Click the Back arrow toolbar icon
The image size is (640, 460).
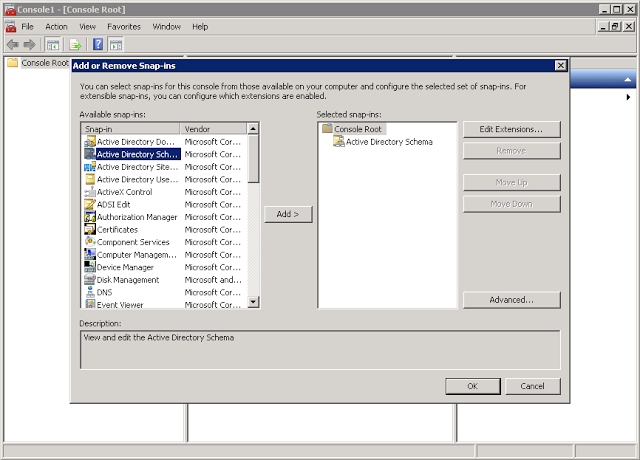click(13, 44)
